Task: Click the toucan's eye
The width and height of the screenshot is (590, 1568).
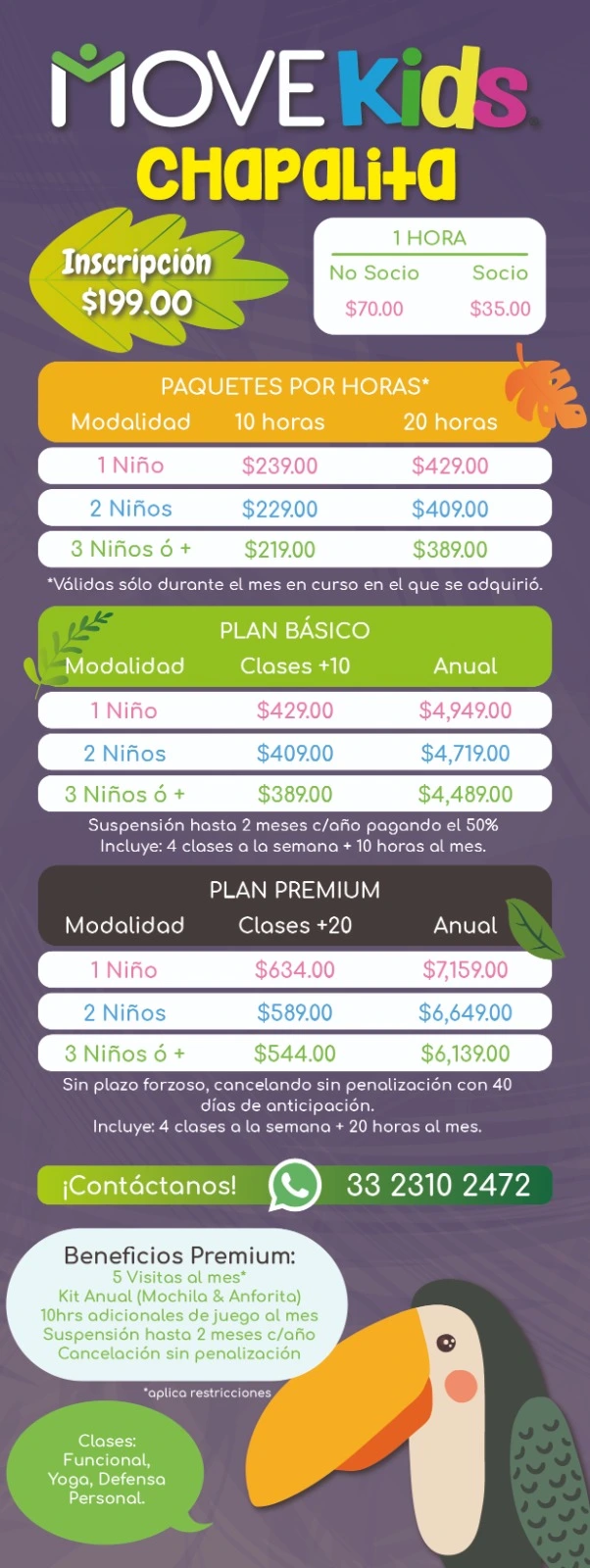Action: tap(446, 1343)
